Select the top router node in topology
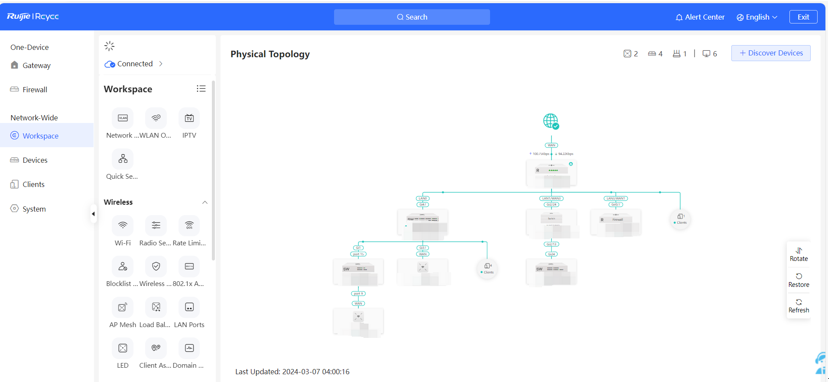The width and height of the screenshot is (829, 387). click(551, 173)
